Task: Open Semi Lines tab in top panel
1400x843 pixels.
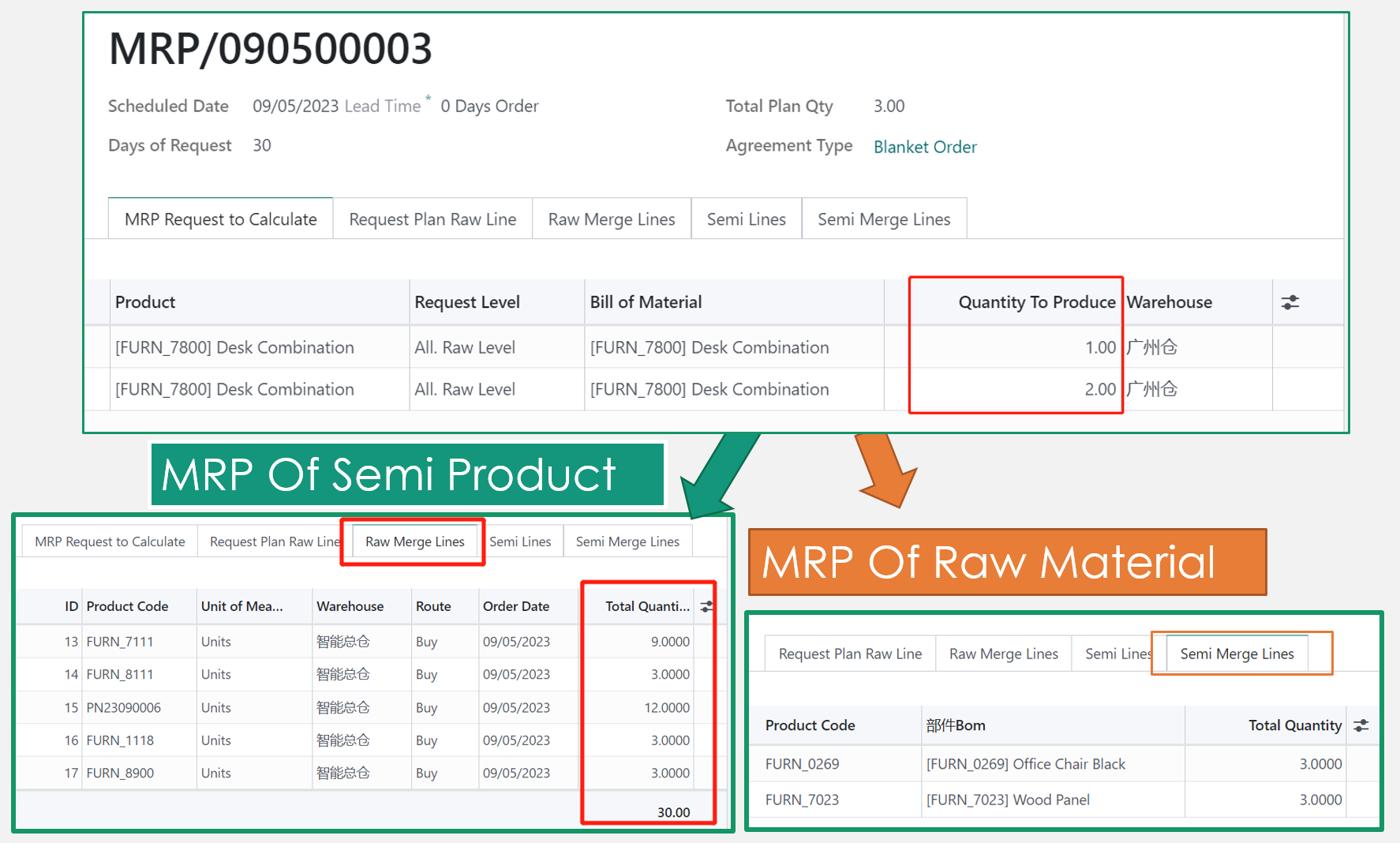Action: [747, 219]
